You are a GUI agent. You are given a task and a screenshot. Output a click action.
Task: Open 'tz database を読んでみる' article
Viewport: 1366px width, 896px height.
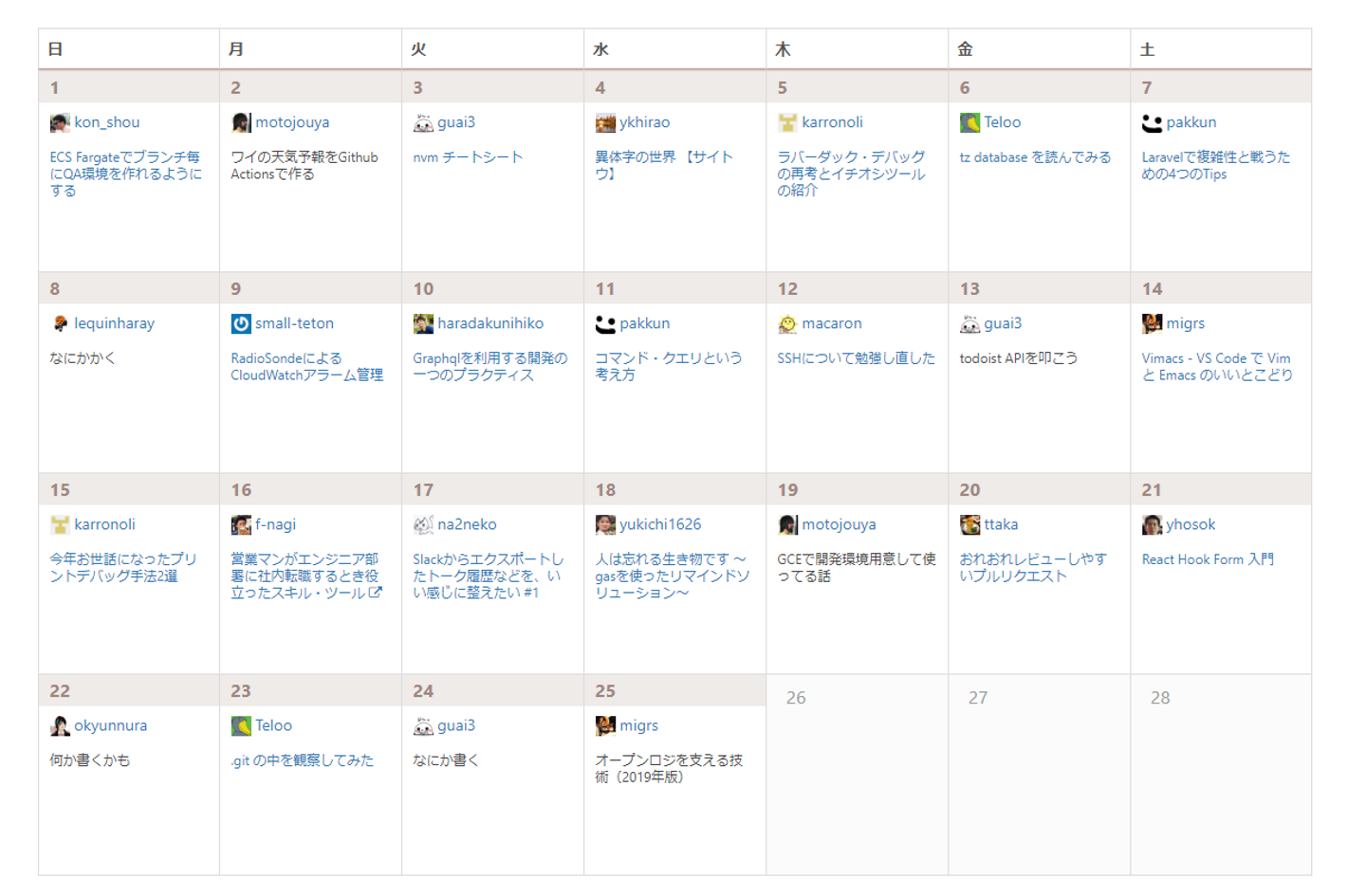point(1035,157)
